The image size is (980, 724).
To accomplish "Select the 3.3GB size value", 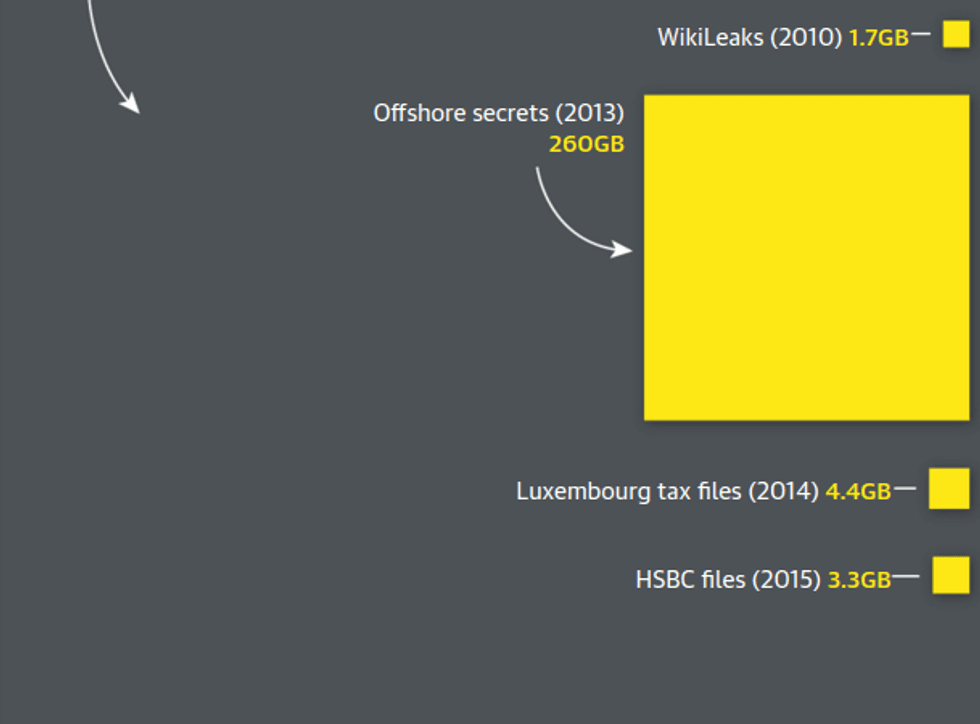I will [x=858, y=580].
